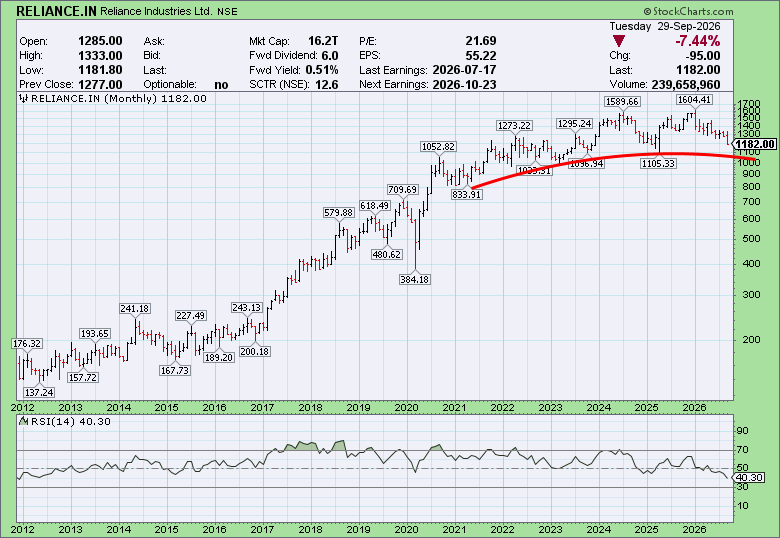Click the SCTR (NSE) value 12.6
The width and height of the screenshot is (780, 538).
pos(326,85)
